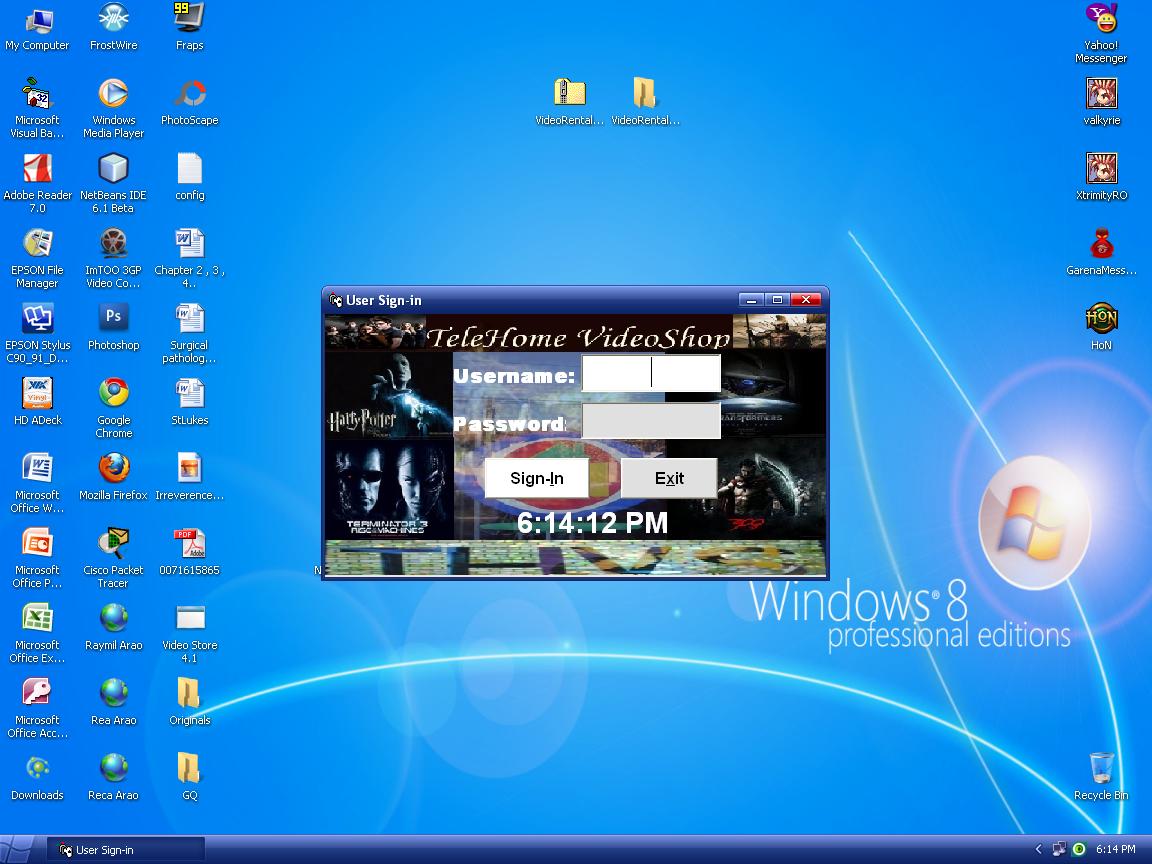Image resolution: width=1152 pixels, height=864 pixels.
Task: Select Microsoft Office PowerPoint icon
Action: 37,558
